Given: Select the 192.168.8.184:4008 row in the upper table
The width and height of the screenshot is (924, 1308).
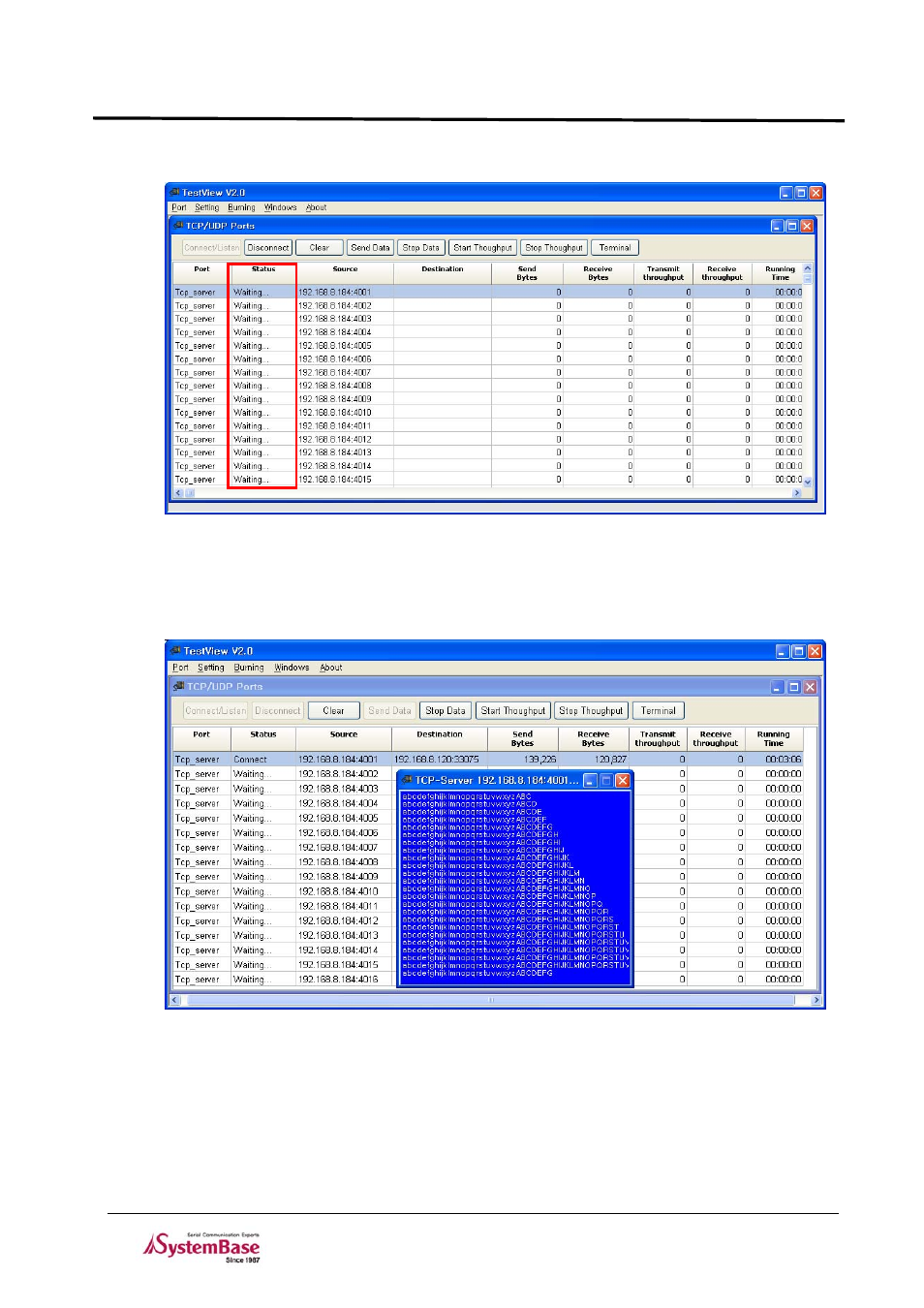Looking at the screenshot, I should (x=487, y=386).
